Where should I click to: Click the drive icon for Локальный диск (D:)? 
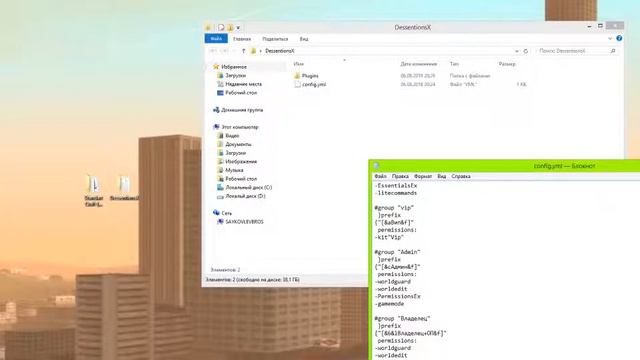pyautogui.click(x=220, y=196)
